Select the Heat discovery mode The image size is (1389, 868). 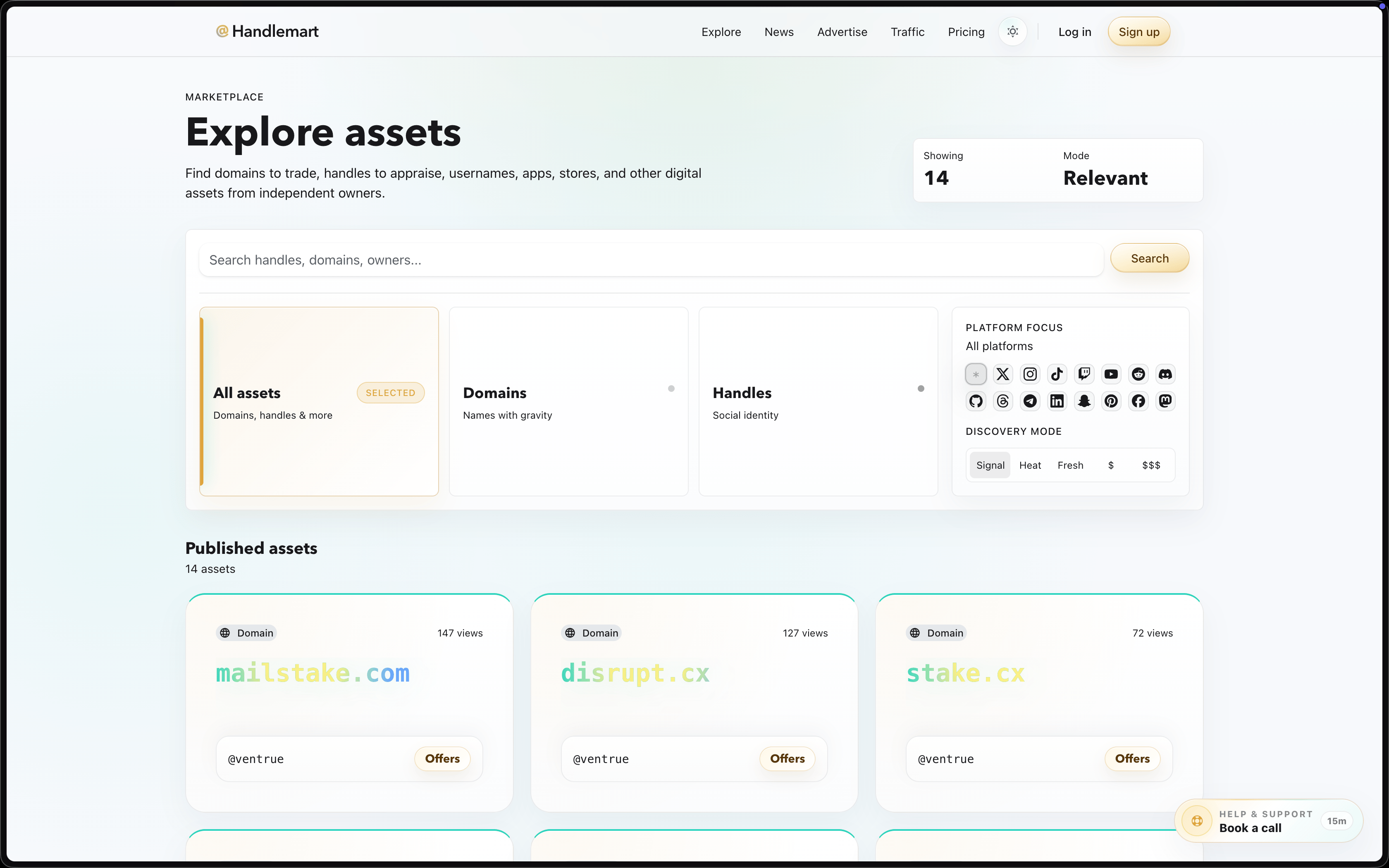coord(1030,465)
